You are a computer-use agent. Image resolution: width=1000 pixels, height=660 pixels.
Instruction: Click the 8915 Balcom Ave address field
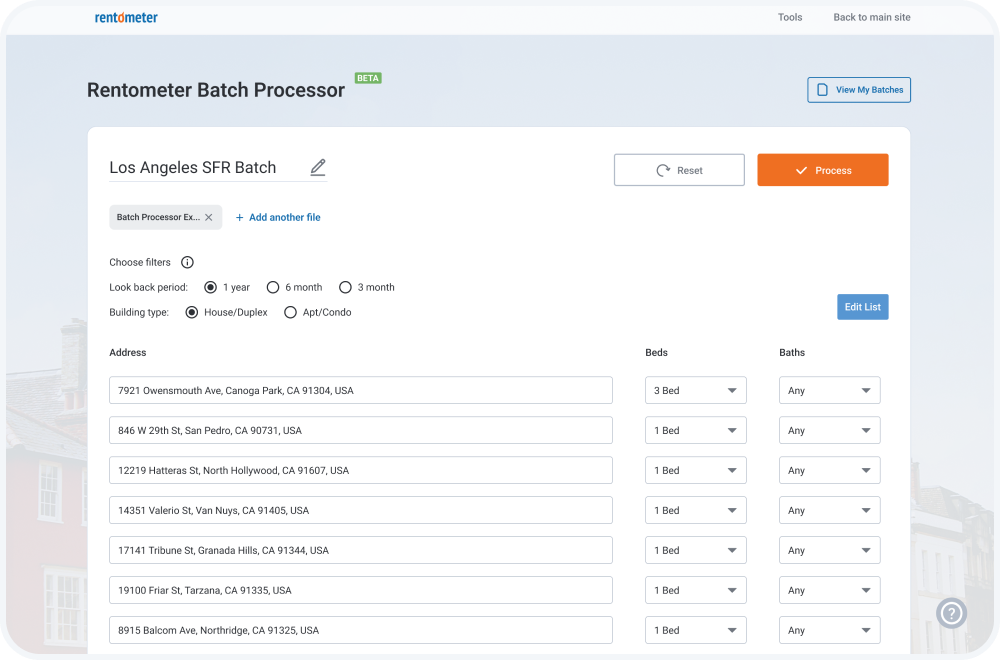pyautogui.click(x=361, y=630)
